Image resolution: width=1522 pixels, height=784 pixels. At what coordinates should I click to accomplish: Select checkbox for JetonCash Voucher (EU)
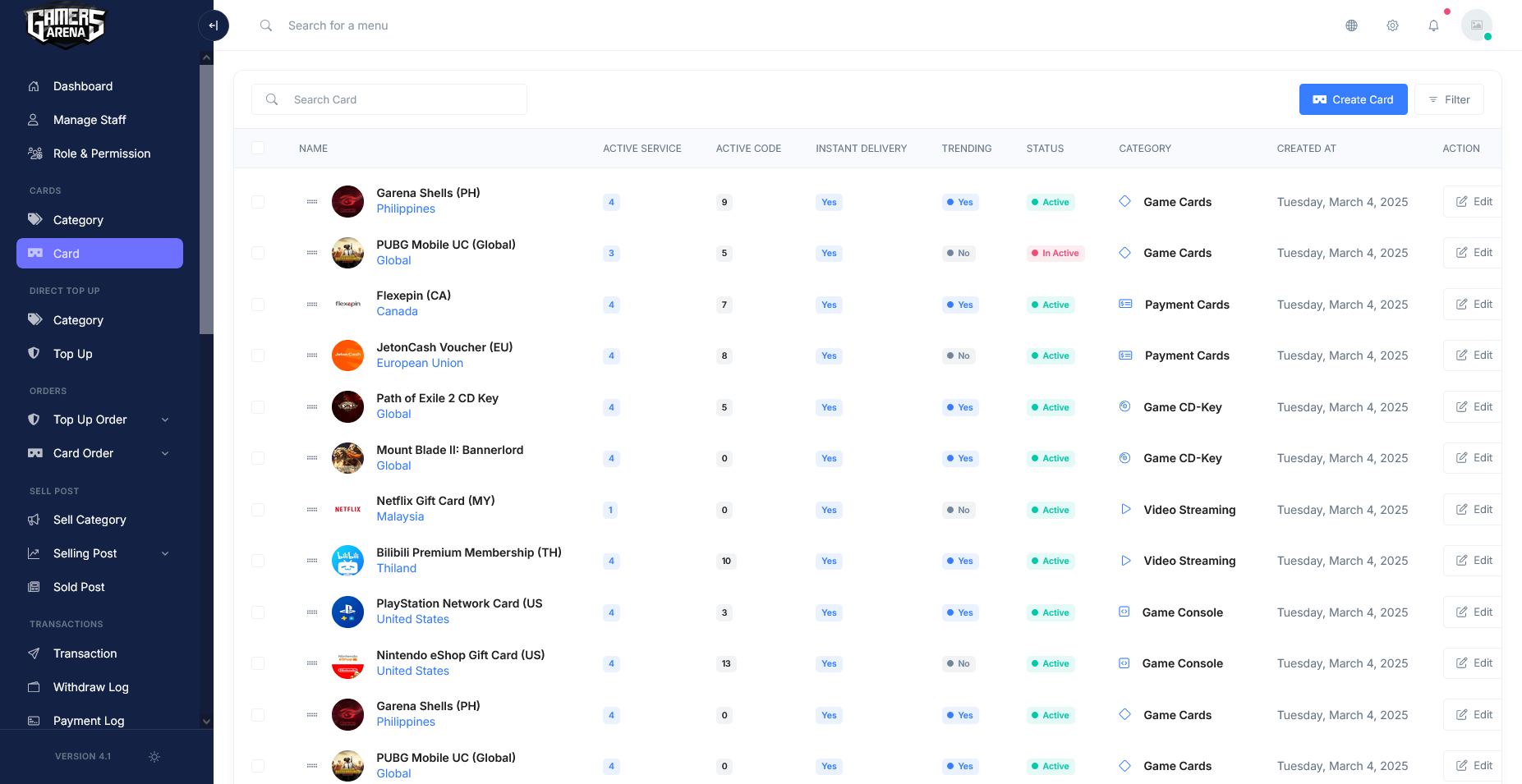tap(258, 355)
